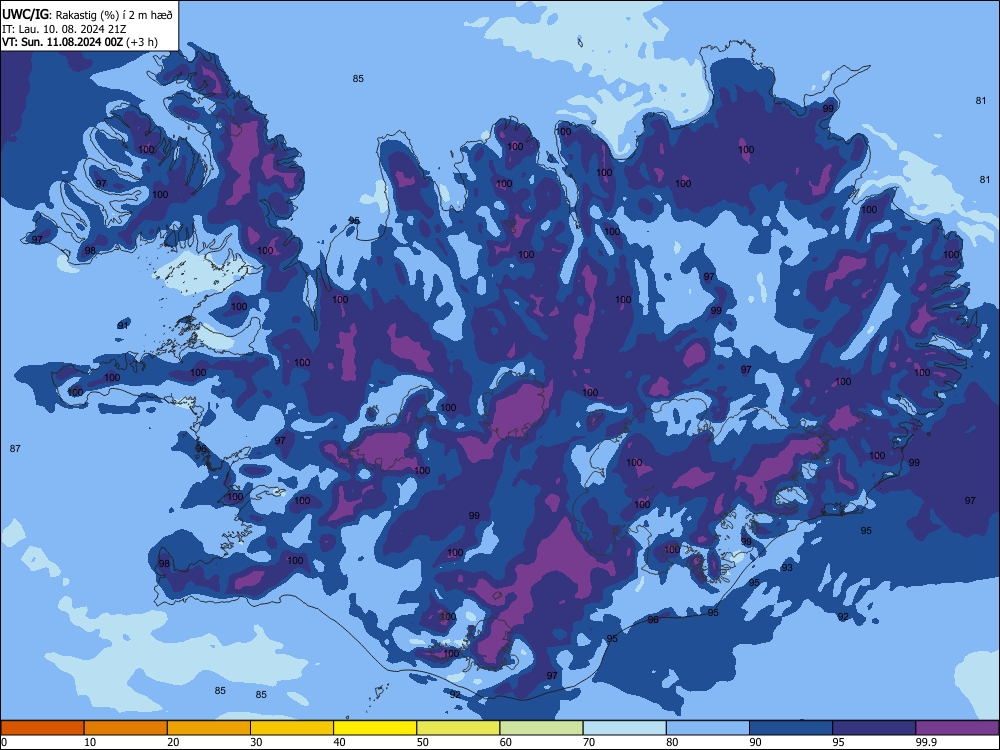The image size is (1000, 750).
Task: Click the humidity value '93' on the map
Action: (x=787, y=568)
